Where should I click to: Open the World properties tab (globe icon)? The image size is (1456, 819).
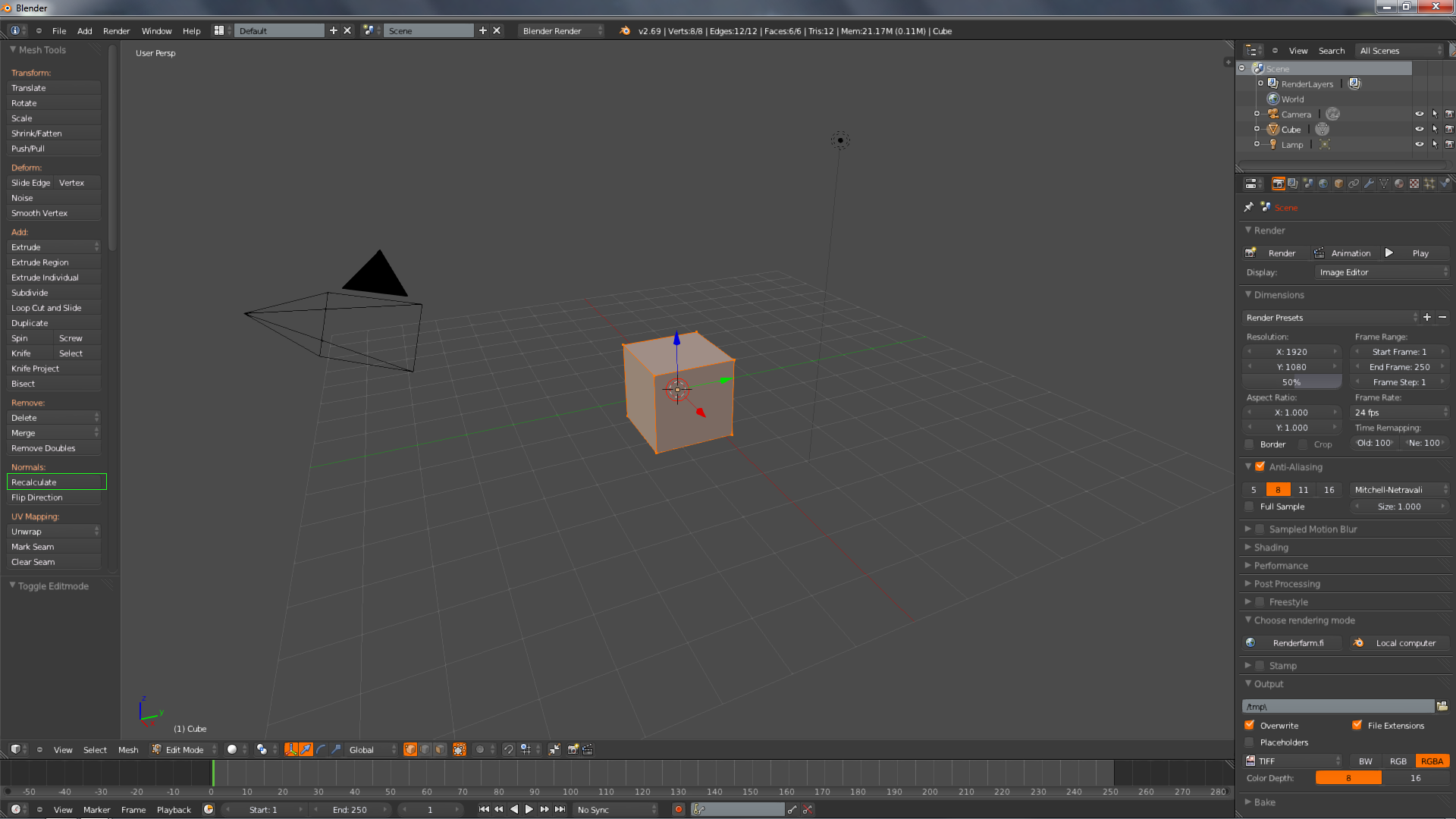[1323, 184]
